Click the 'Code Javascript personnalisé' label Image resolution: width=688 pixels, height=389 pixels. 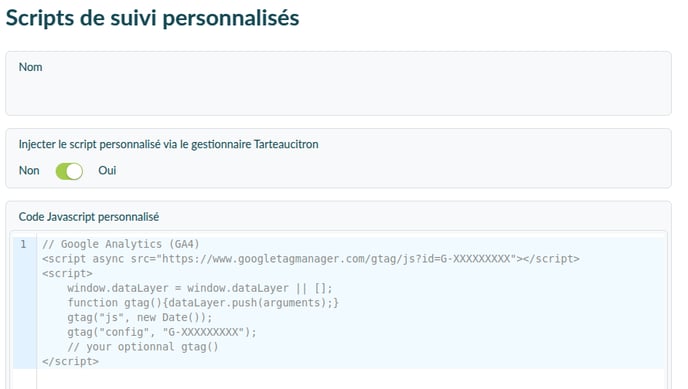tap(89, 217)
